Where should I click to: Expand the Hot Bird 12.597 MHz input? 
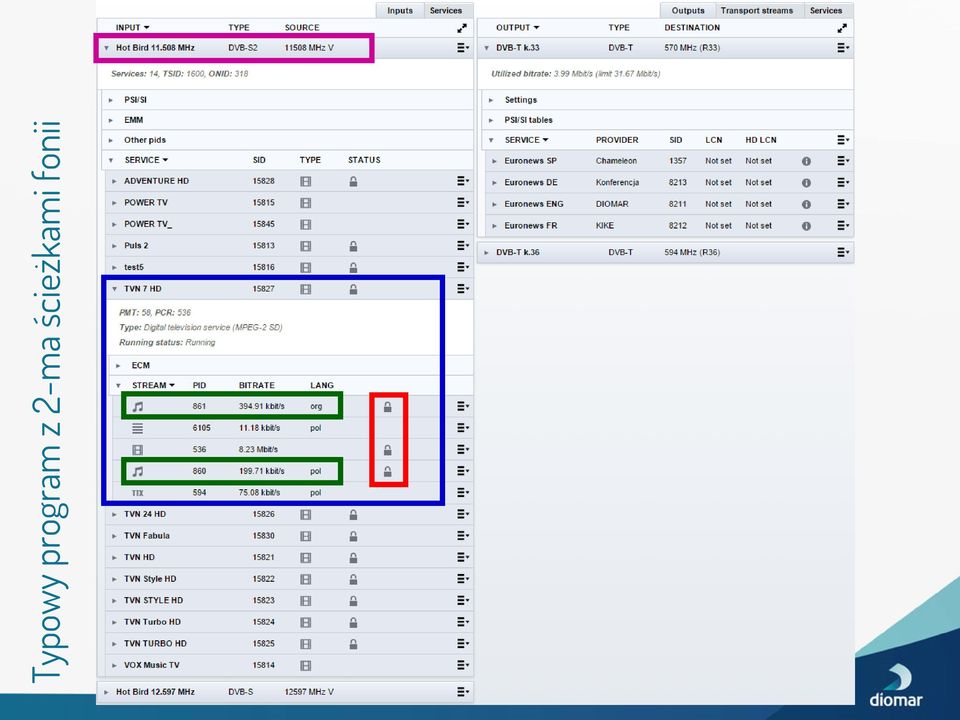click(x=107, y=692)
